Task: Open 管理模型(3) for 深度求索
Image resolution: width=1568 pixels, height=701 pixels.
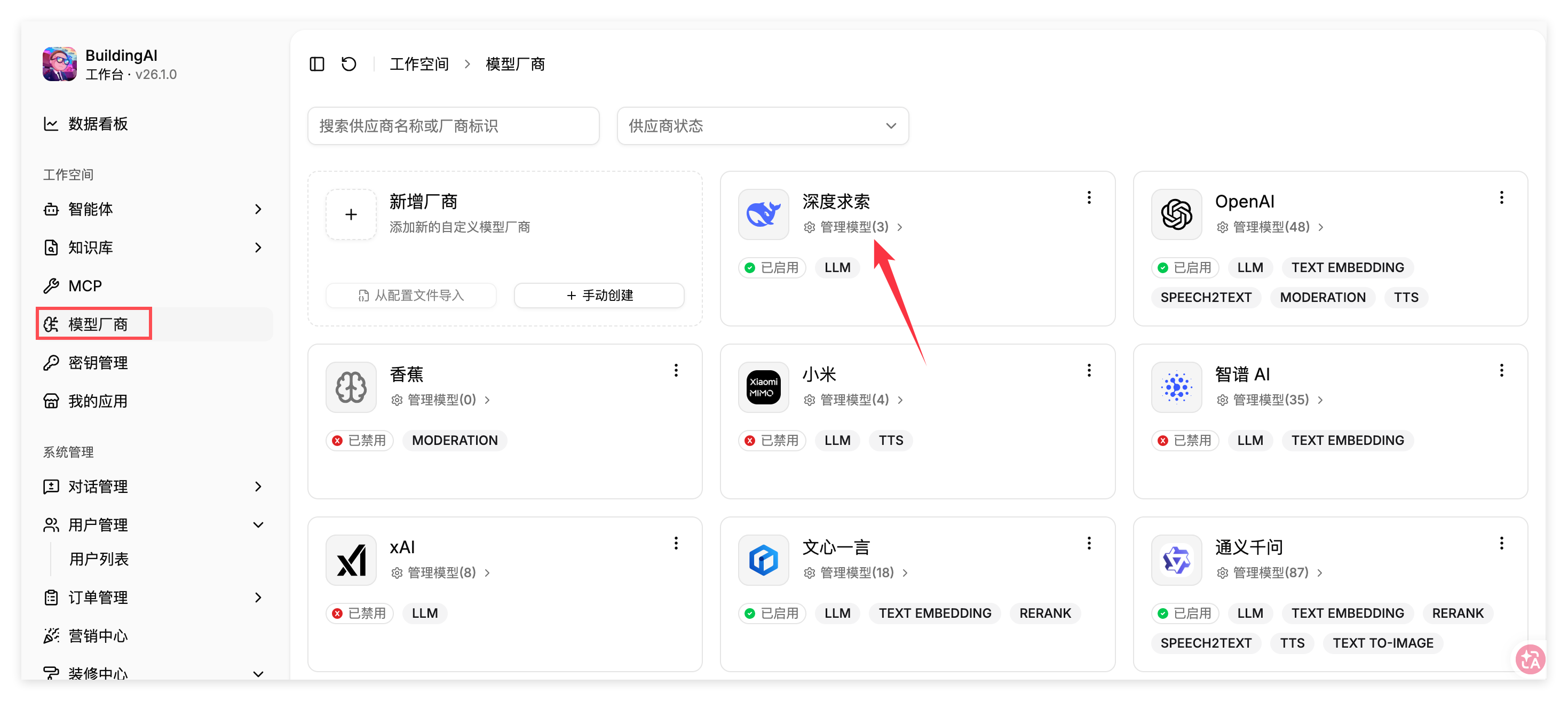Action: click(853, 227)
